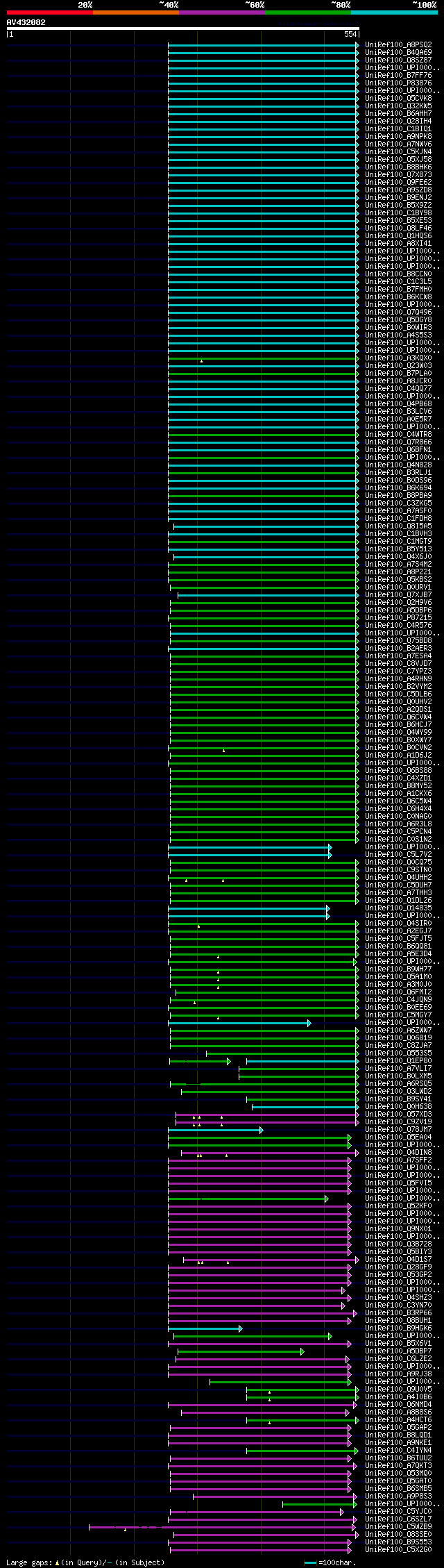Click the green ~80% identity legend swatch
Image resolution: width=444 pixels, height=1568 pixels.
click(307, 12)
